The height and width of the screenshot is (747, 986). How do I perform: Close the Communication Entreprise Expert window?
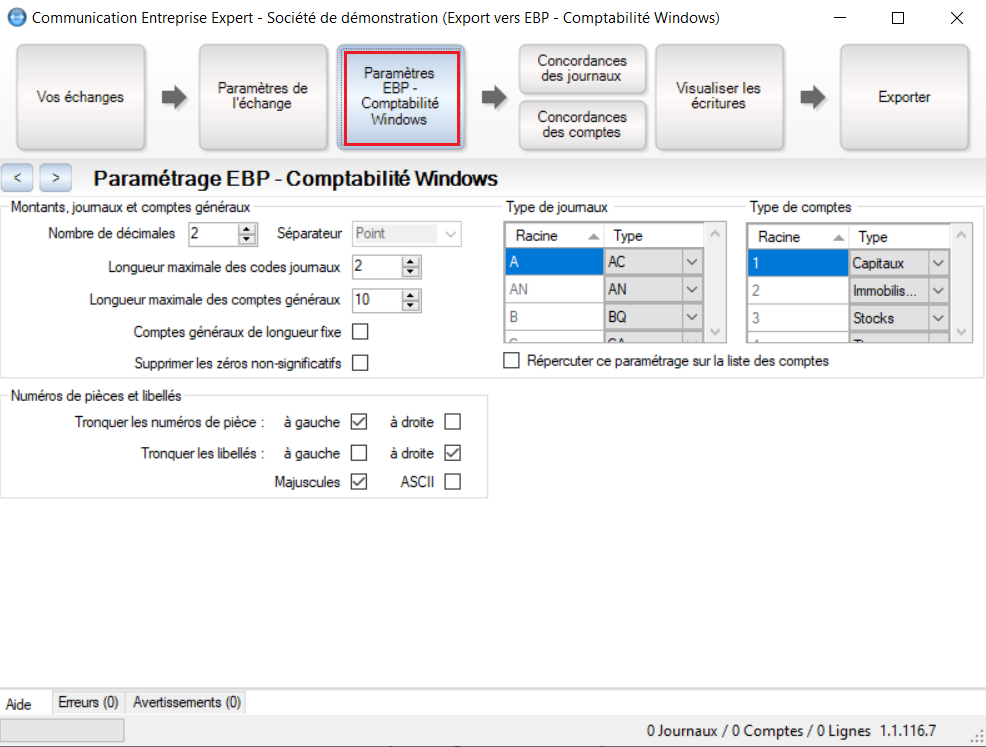pyautogui.click(x=956, y=18)
